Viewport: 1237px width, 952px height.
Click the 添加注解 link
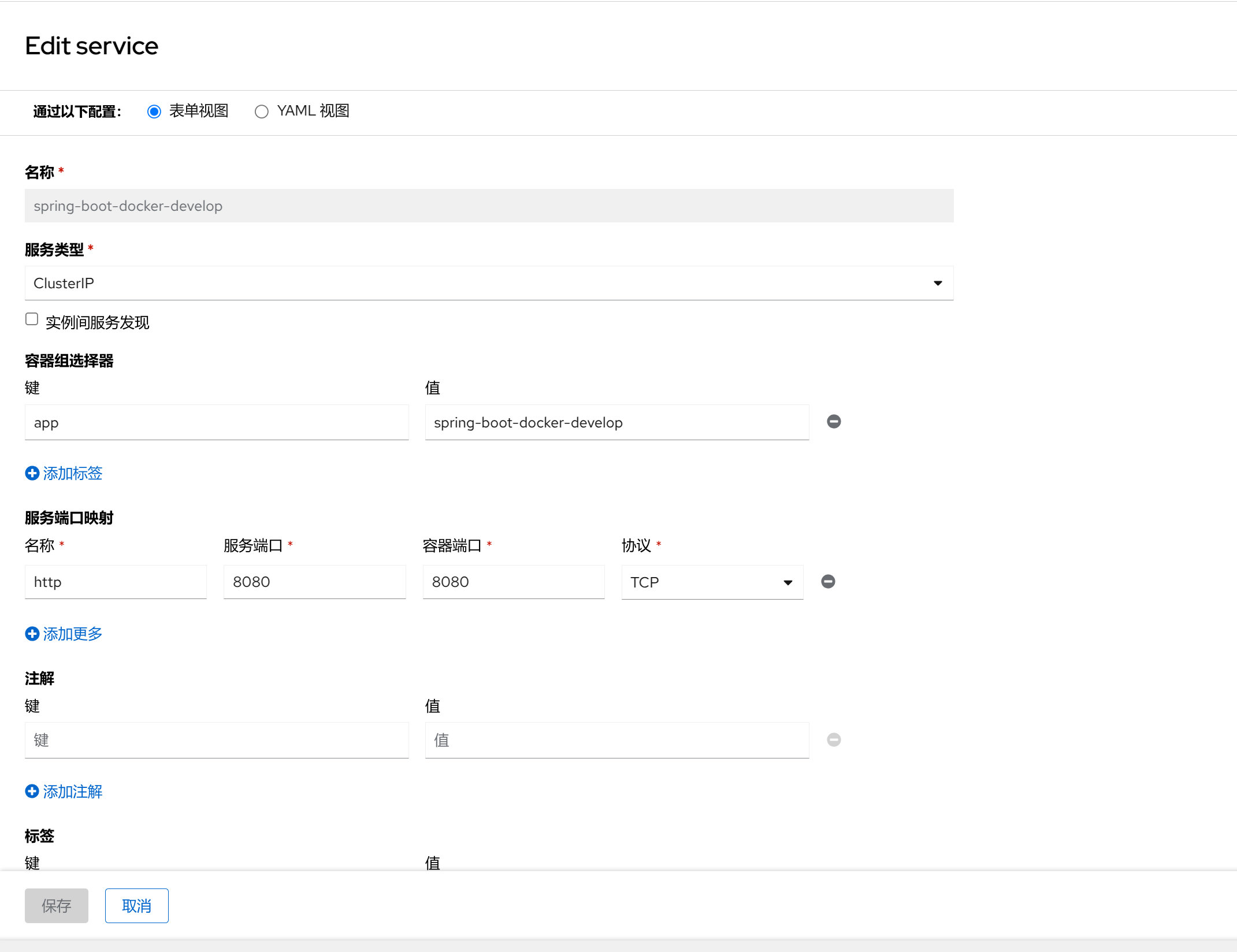(73, 791)
